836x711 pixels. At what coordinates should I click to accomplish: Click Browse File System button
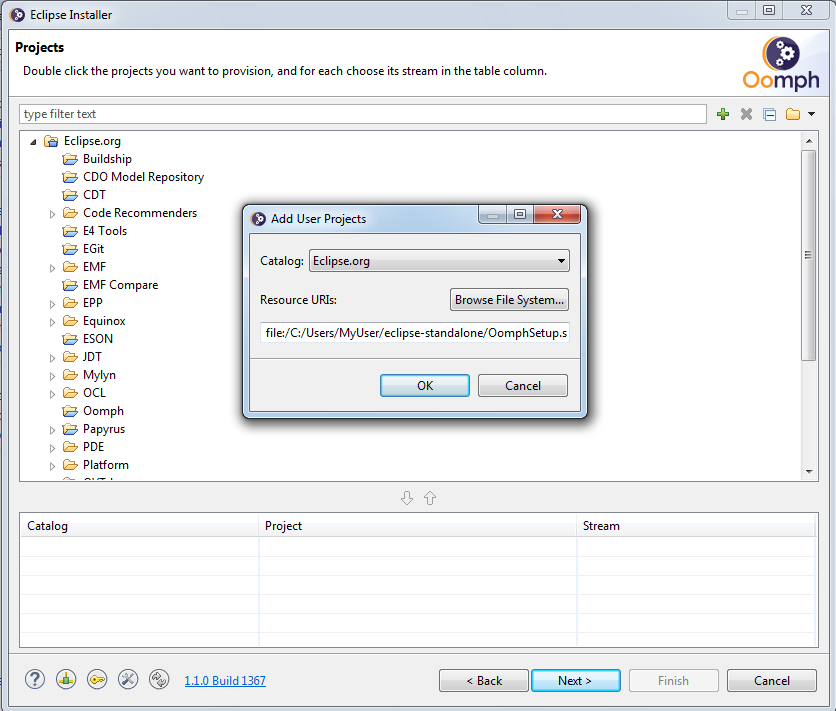[x=509, y=300]
